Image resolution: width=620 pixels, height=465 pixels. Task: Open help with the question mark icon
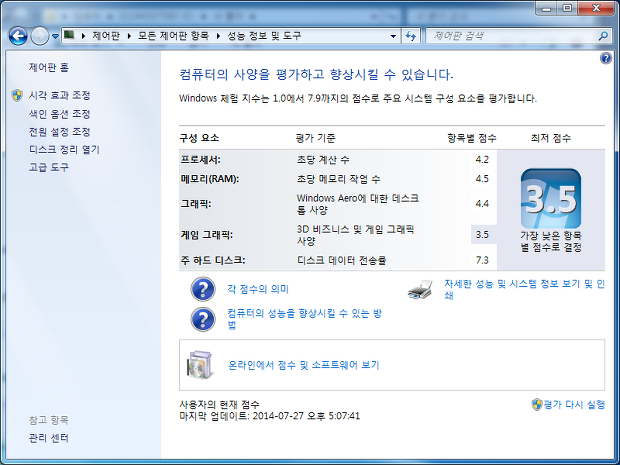click(606, 59)
